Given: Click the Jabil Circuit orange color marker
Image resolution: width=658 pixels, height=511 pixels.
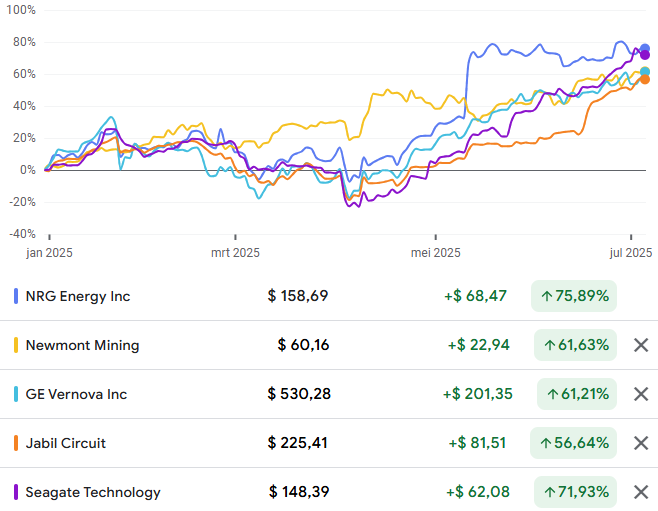Looking at the screenshot, I should point(16,443).
